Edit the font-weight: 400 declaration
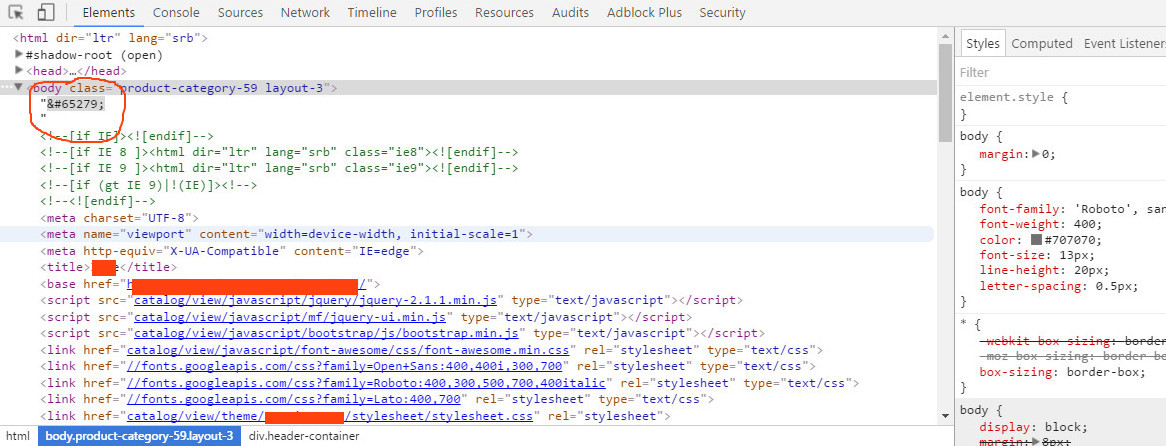Viewport: 1166px width, 446px height. (1040, 224)
